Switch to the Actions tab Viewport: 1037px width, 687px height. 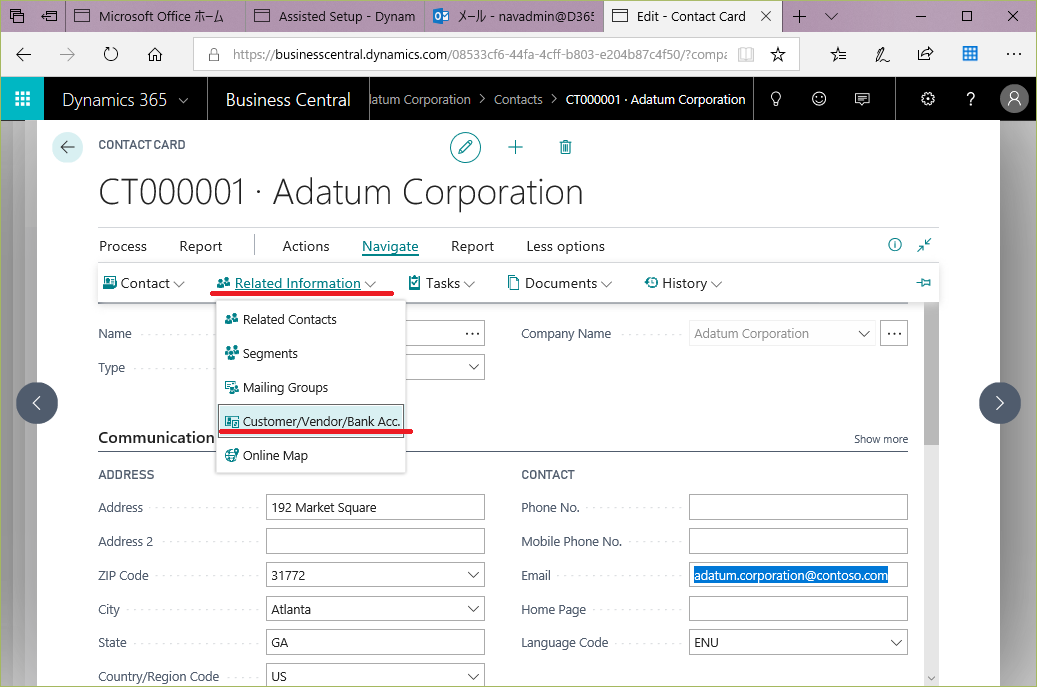(x=306, y=246)
